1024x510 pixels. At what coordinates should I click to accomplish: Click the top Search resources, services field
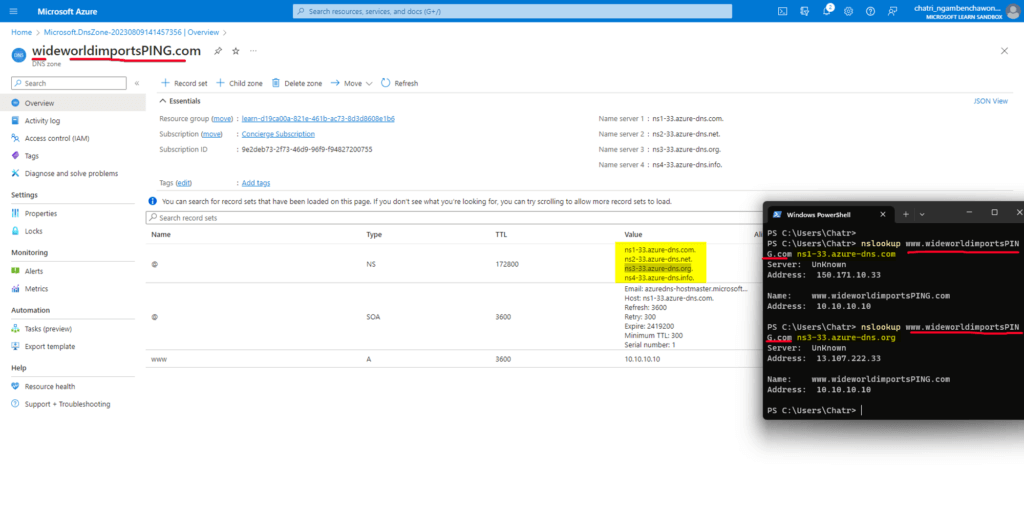512,11
